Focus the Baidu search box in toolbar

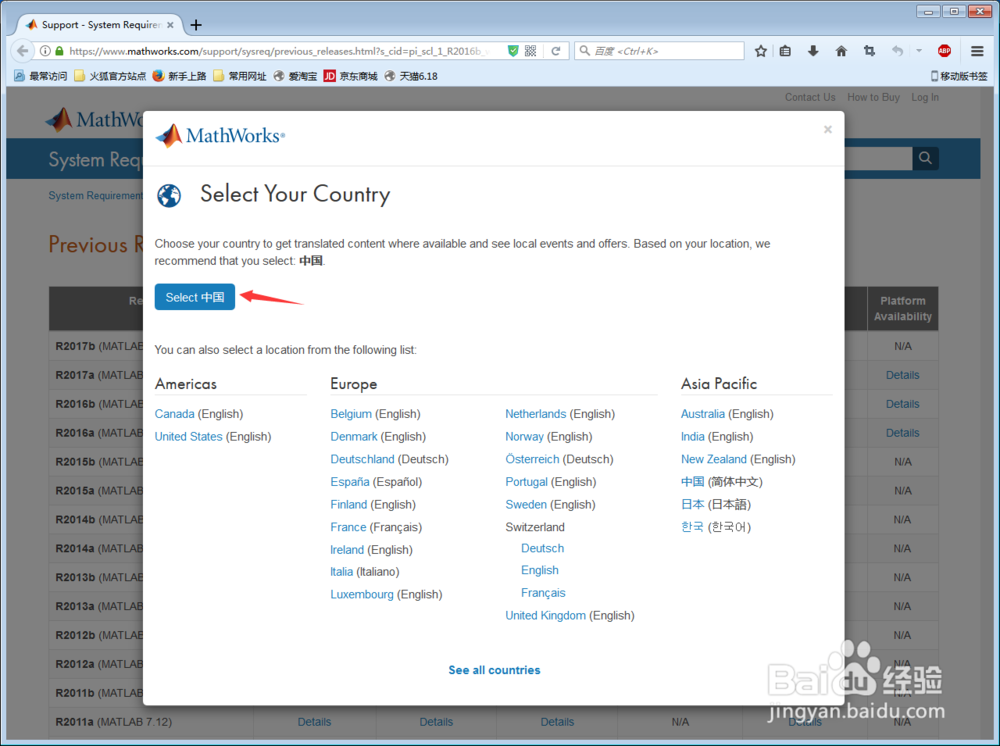[660, 51]
